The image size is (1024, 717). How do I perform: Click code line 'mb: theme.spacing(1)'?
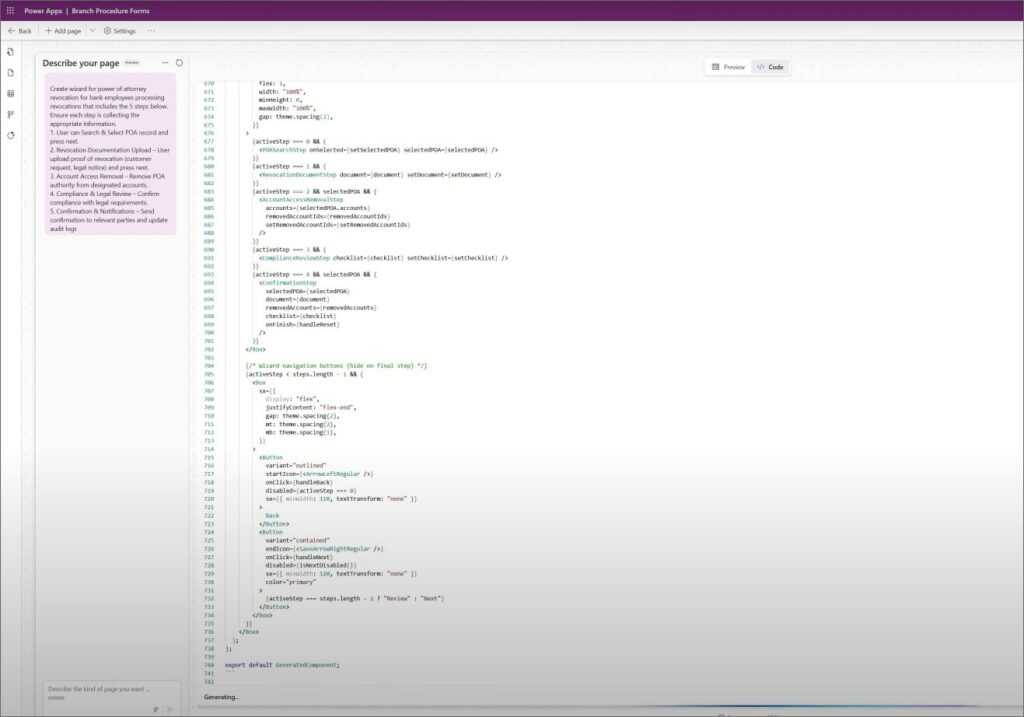[x=301, y=432]
